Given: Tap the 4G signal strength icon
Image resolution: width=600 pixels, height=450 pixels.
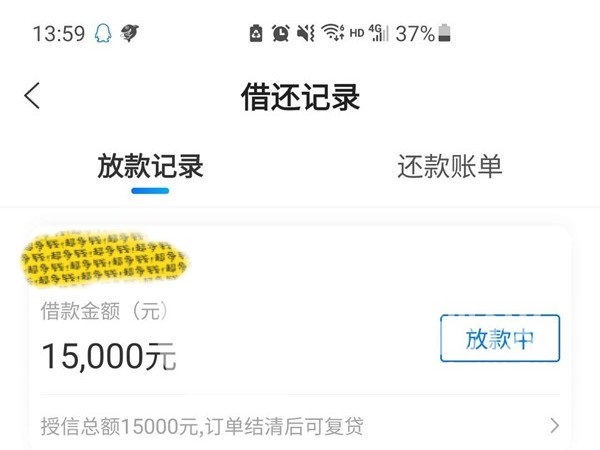Looking at the screenshot, I should [378, 33].
